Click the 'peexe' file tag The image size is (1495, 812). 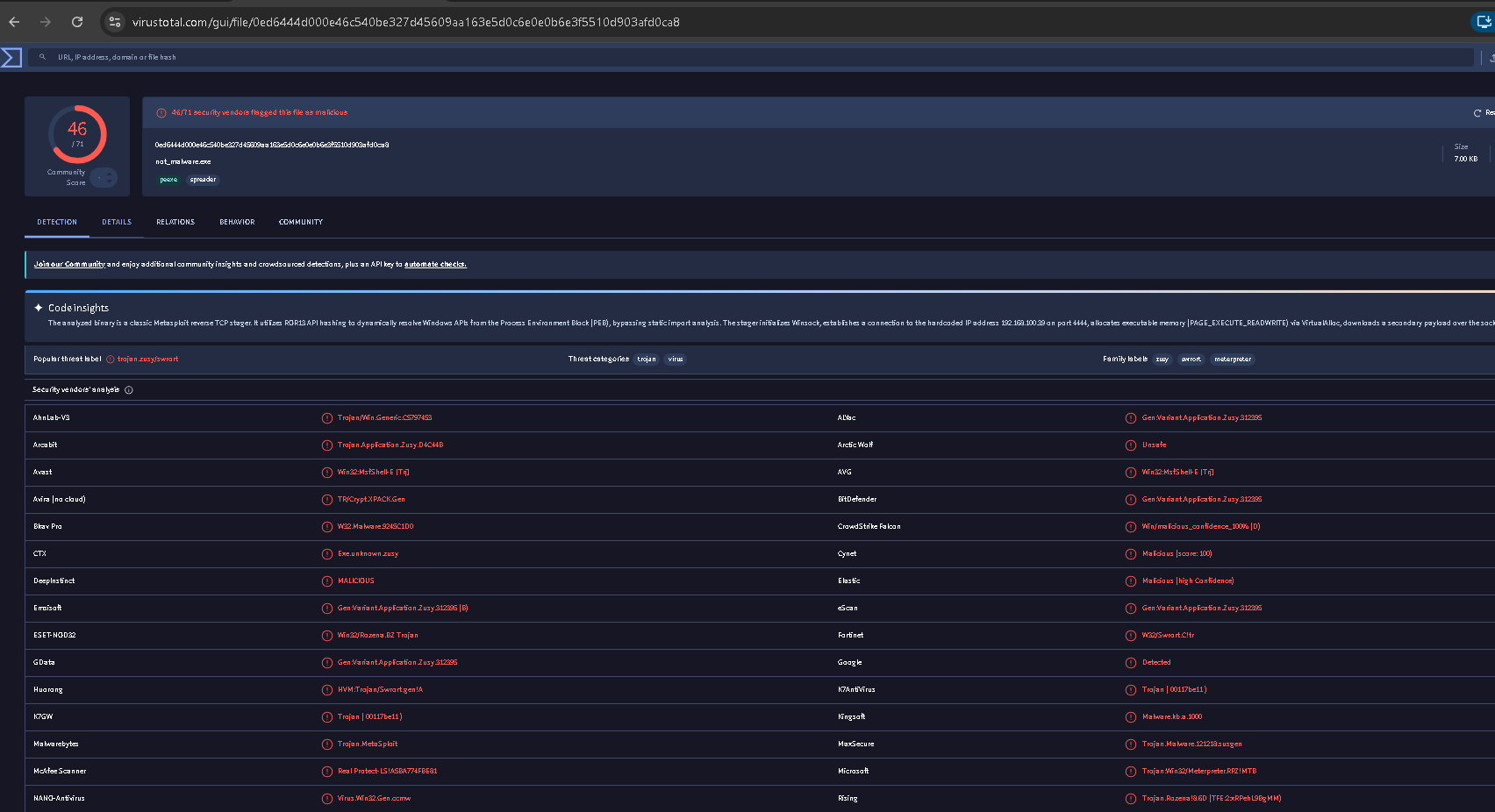168,180
